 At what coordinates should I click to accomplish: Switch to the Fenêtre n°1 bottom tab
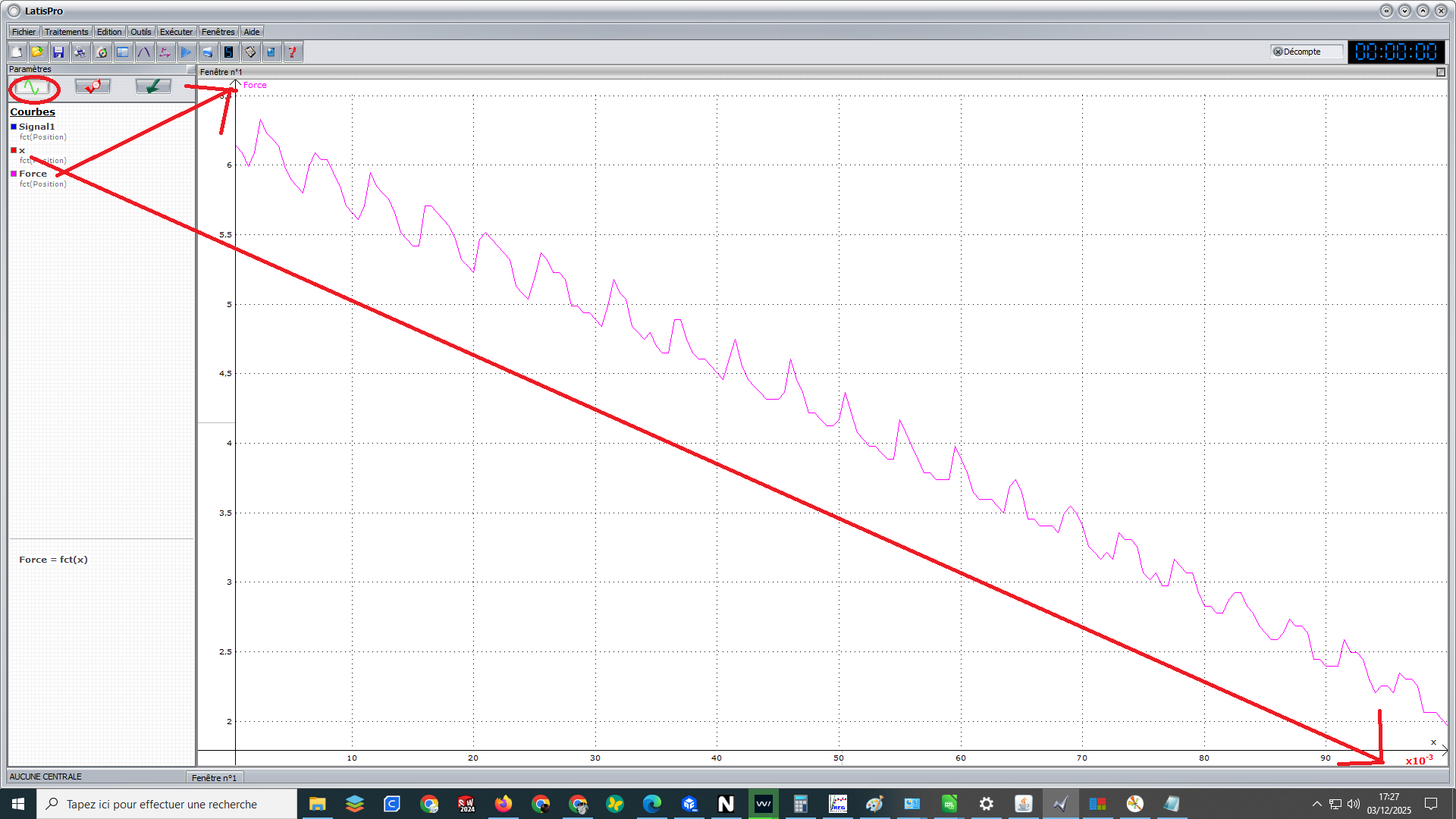click(214, 778)
